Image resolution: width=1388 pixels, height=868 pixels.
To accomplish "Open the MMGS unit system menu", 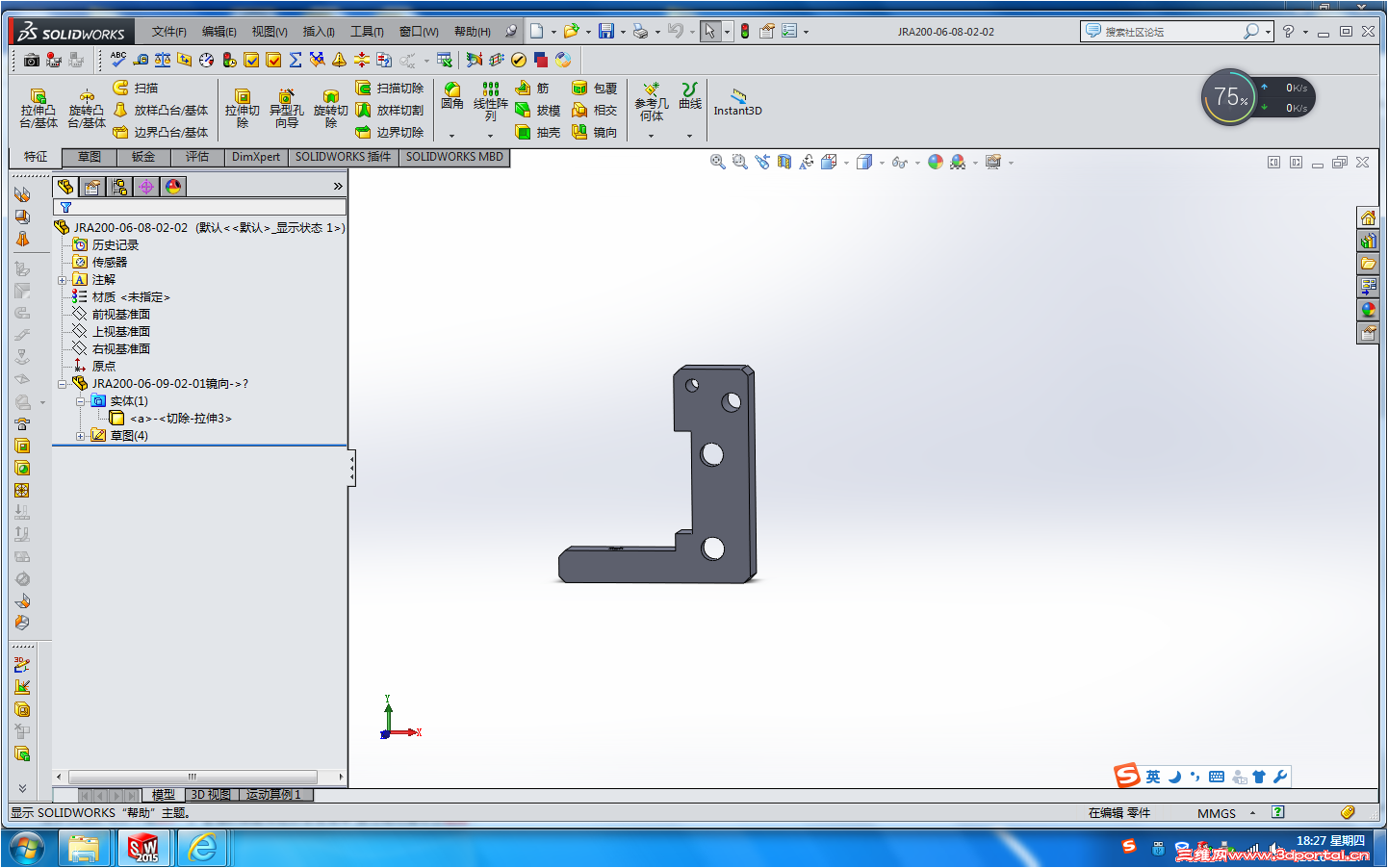I will (1226, 813).
